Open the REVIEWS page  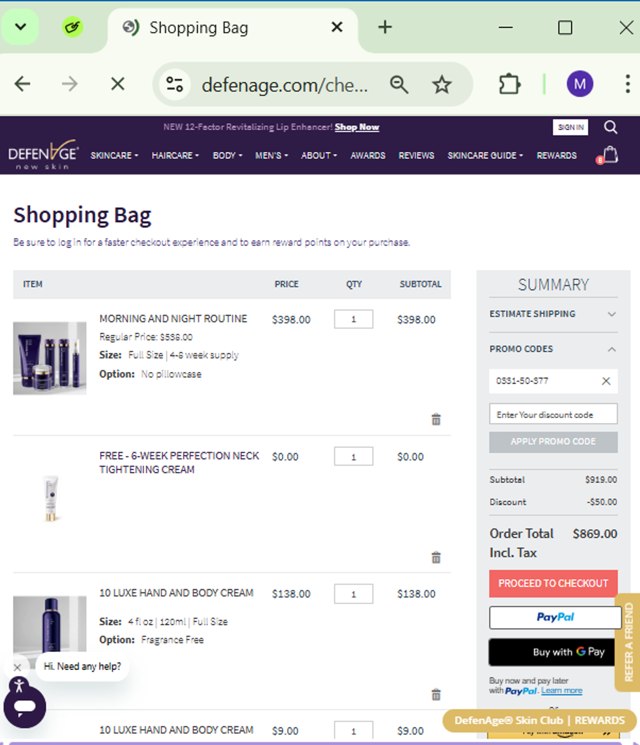pyautogui.click(x=416, y=155)
